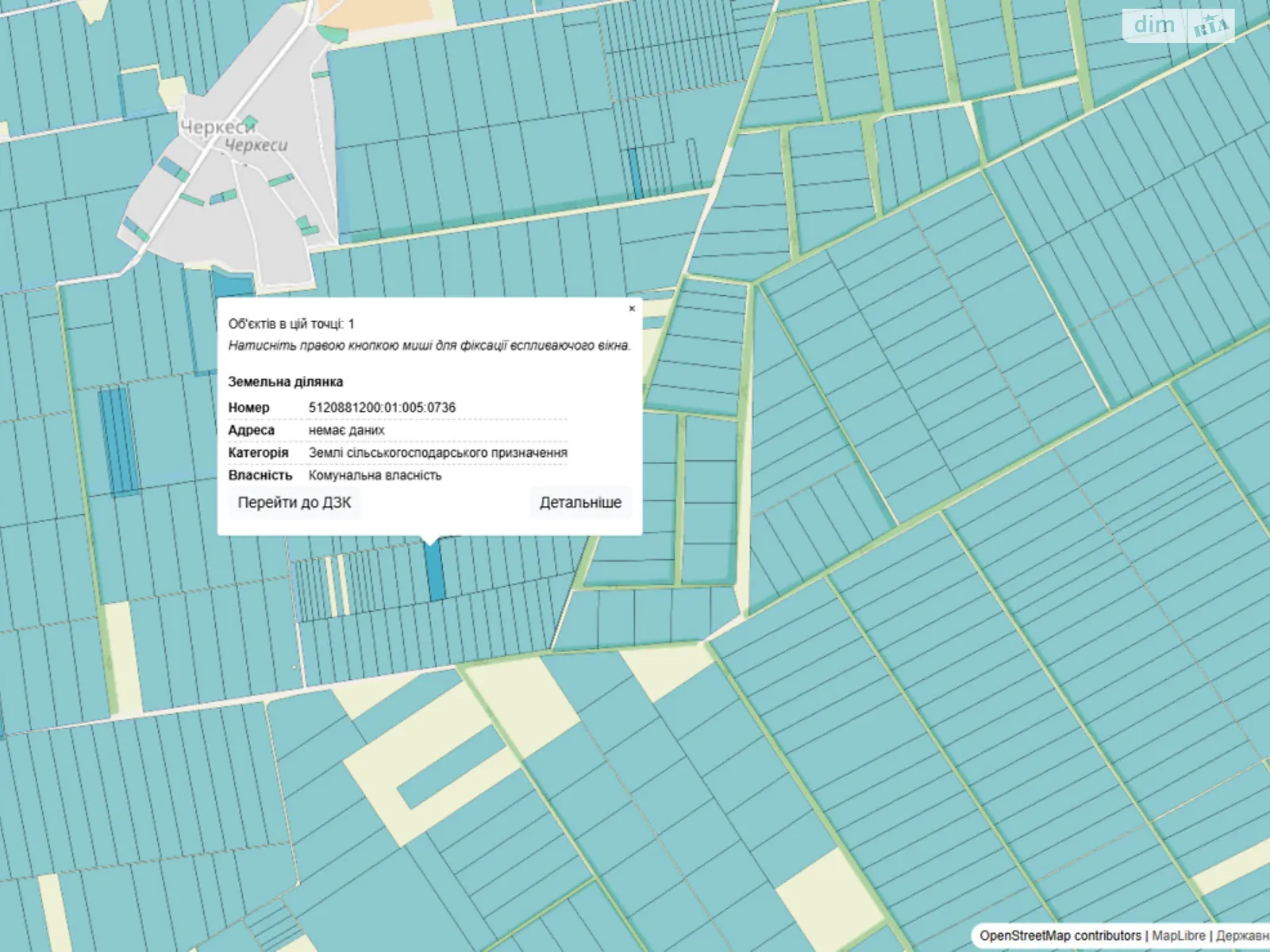Viewport: 1270px width, 952px height.
Task: Click the немає даних address value
Action: [x=346, y=430]
